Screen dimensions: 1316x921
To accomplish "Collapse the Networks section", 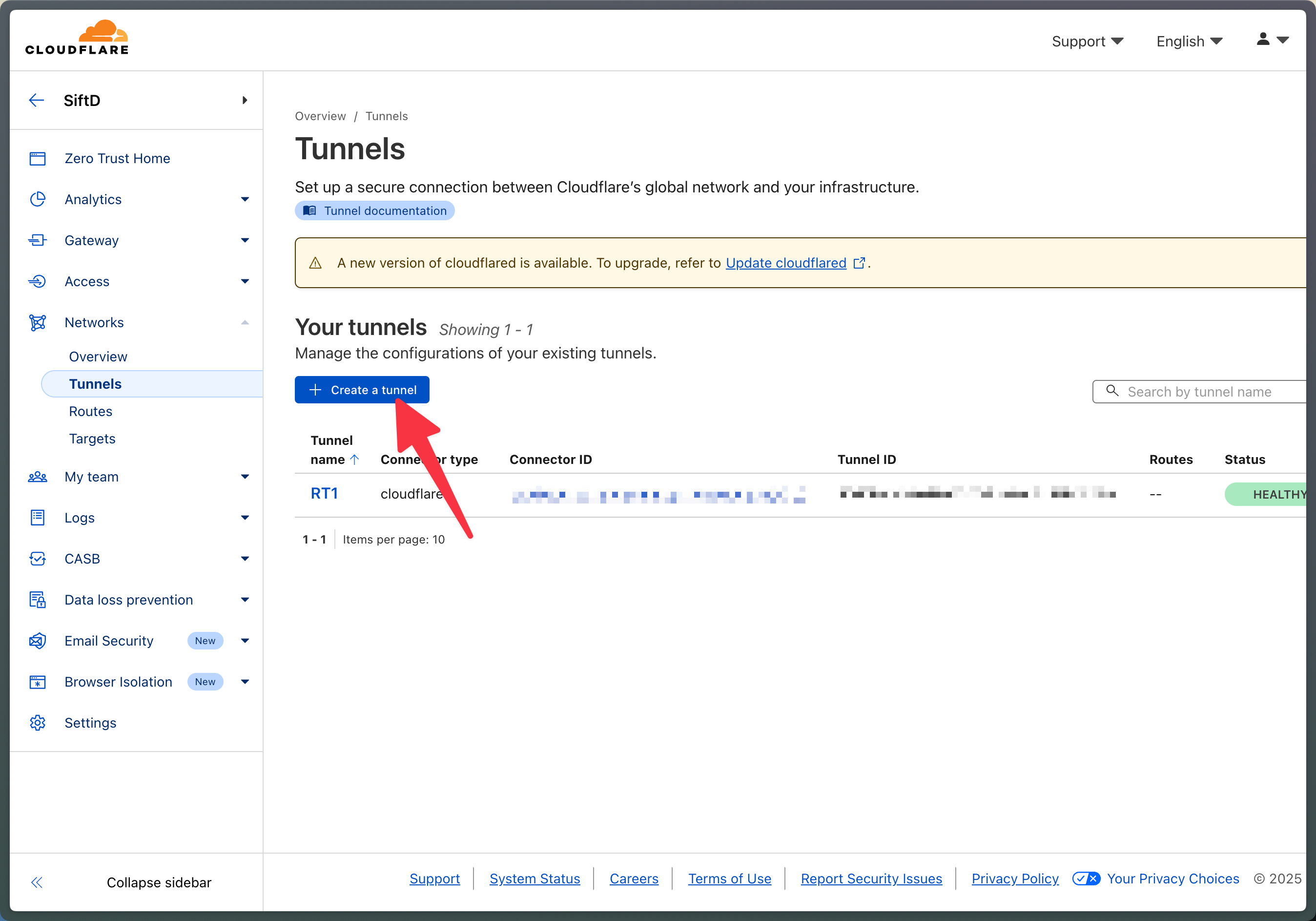I will click(x=246, y=322).
